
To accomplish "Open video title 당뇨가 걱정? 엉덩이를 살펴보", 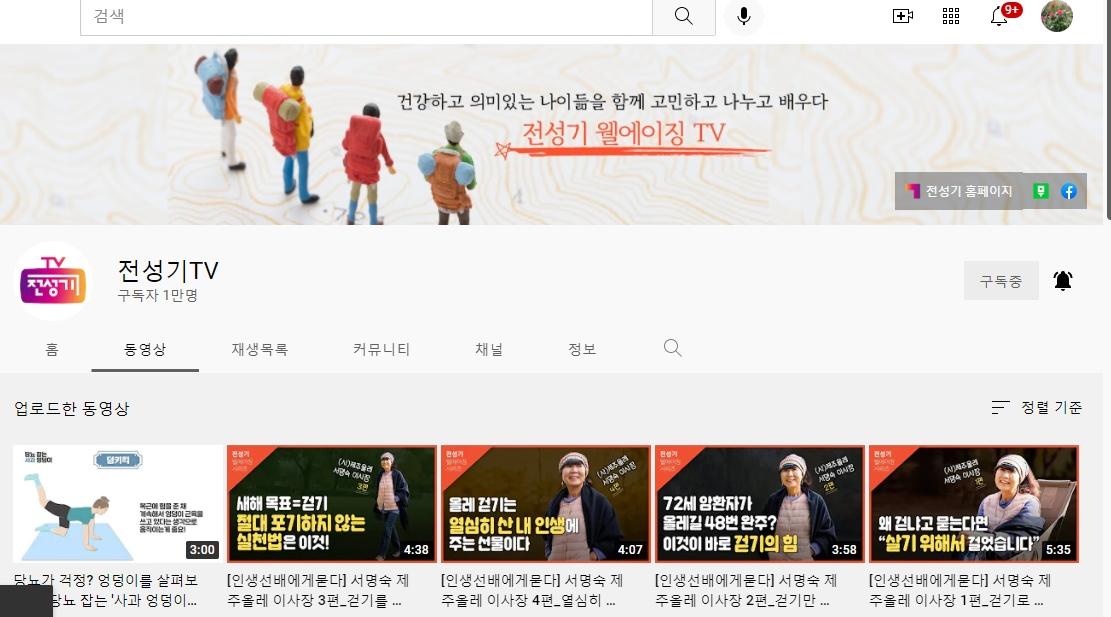I will pos(106,590).
